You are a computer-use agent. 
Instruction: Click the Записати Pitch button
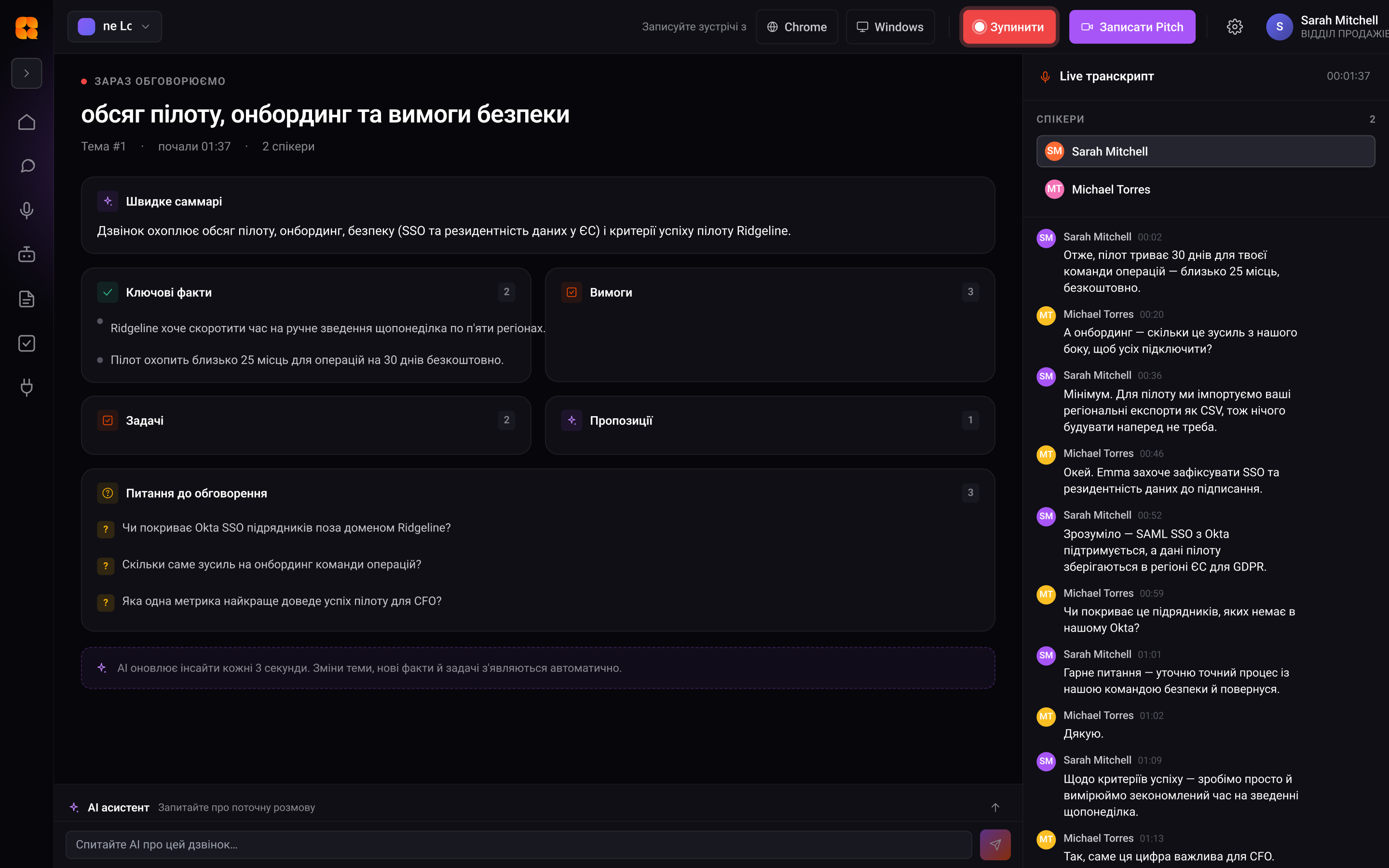(1132, 27)
